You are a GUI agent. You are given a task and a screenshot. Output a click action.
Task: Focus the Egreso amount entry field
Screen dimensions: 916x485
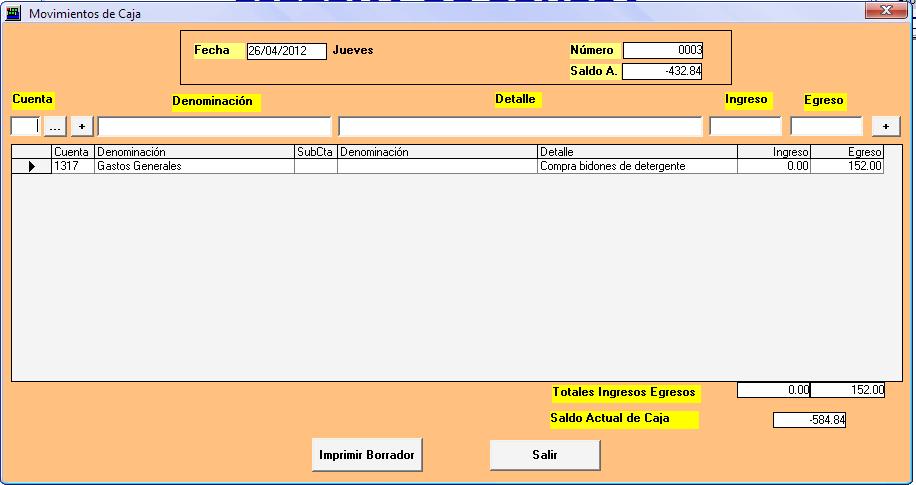[x=826, y=126]
